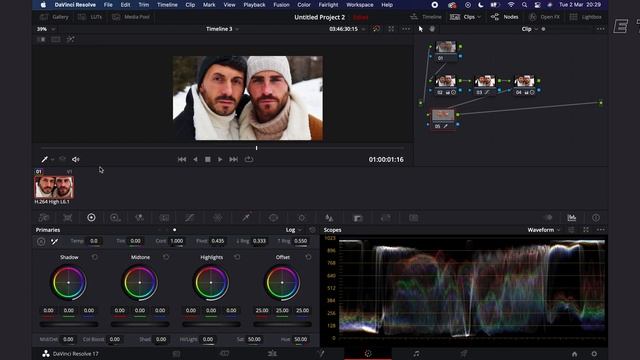Open the Tracker palette icon

point(302,218)
